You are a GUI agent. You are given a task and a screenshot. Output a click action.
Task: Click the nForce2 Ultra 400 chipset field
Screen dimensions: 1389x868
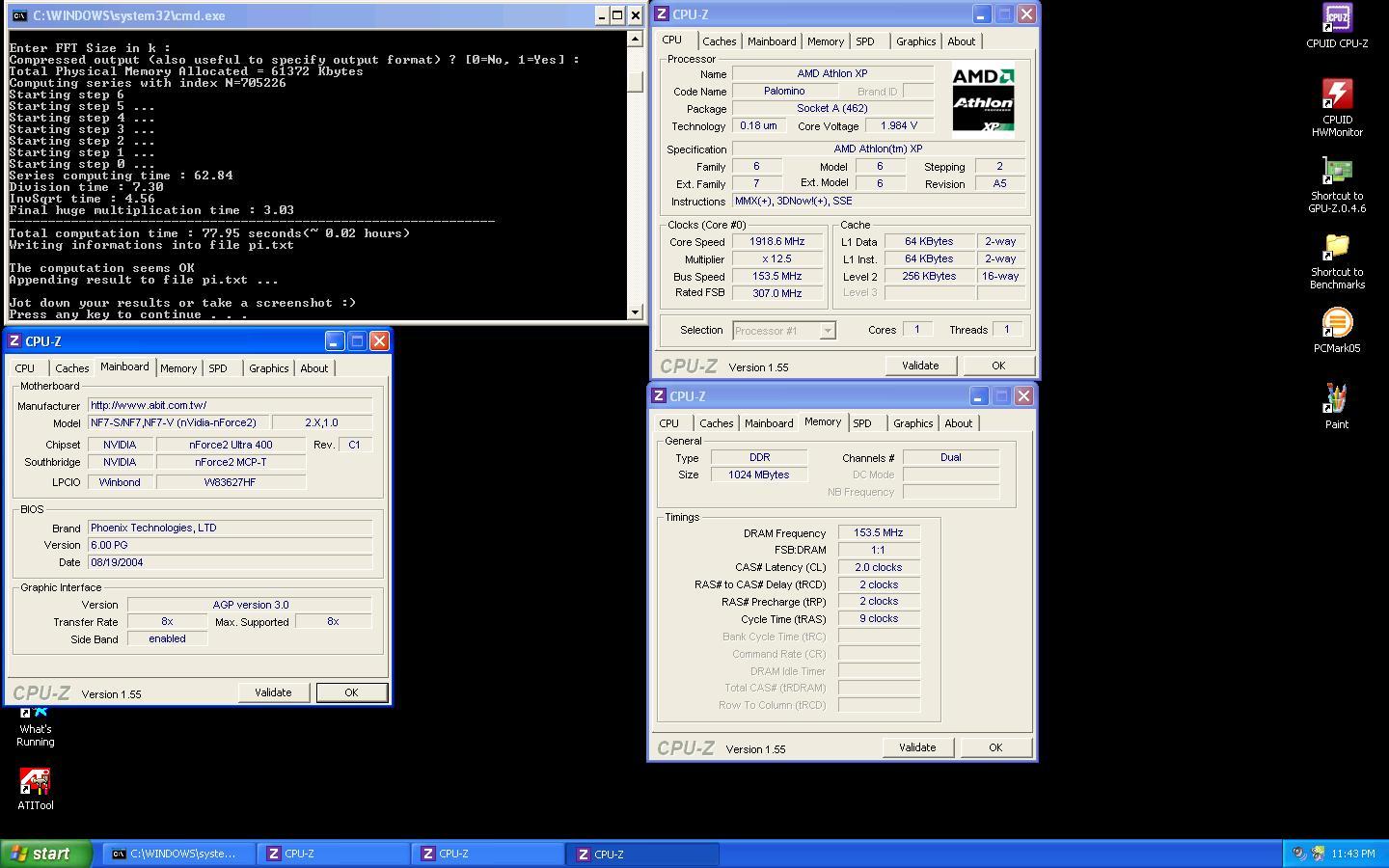click(x=231, y=445)
